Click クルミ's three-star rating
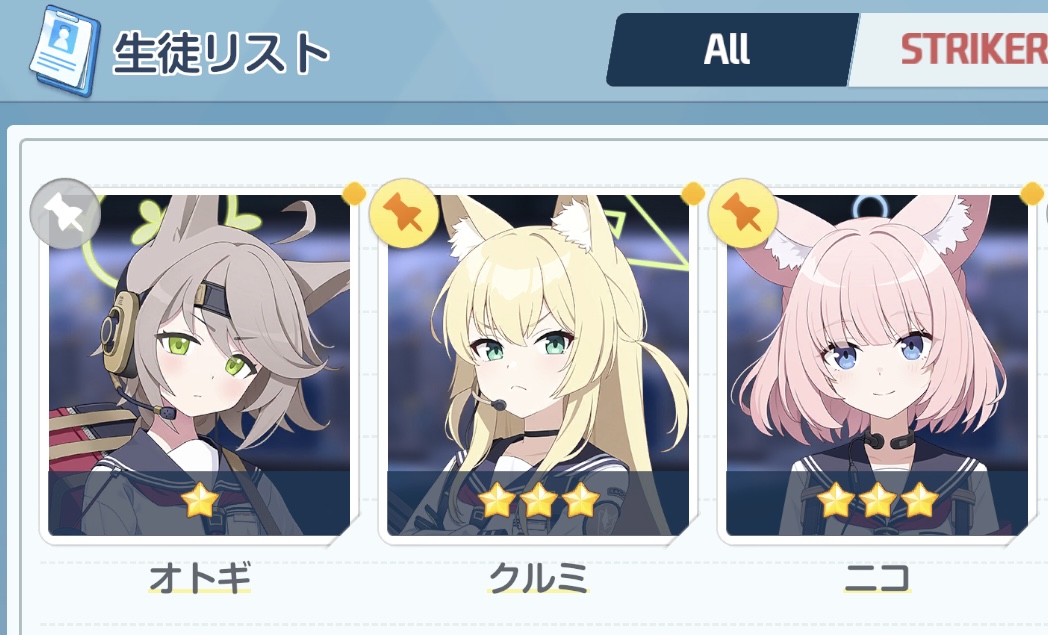Viewport: 1048px width, 635px height. click(539, 501)
